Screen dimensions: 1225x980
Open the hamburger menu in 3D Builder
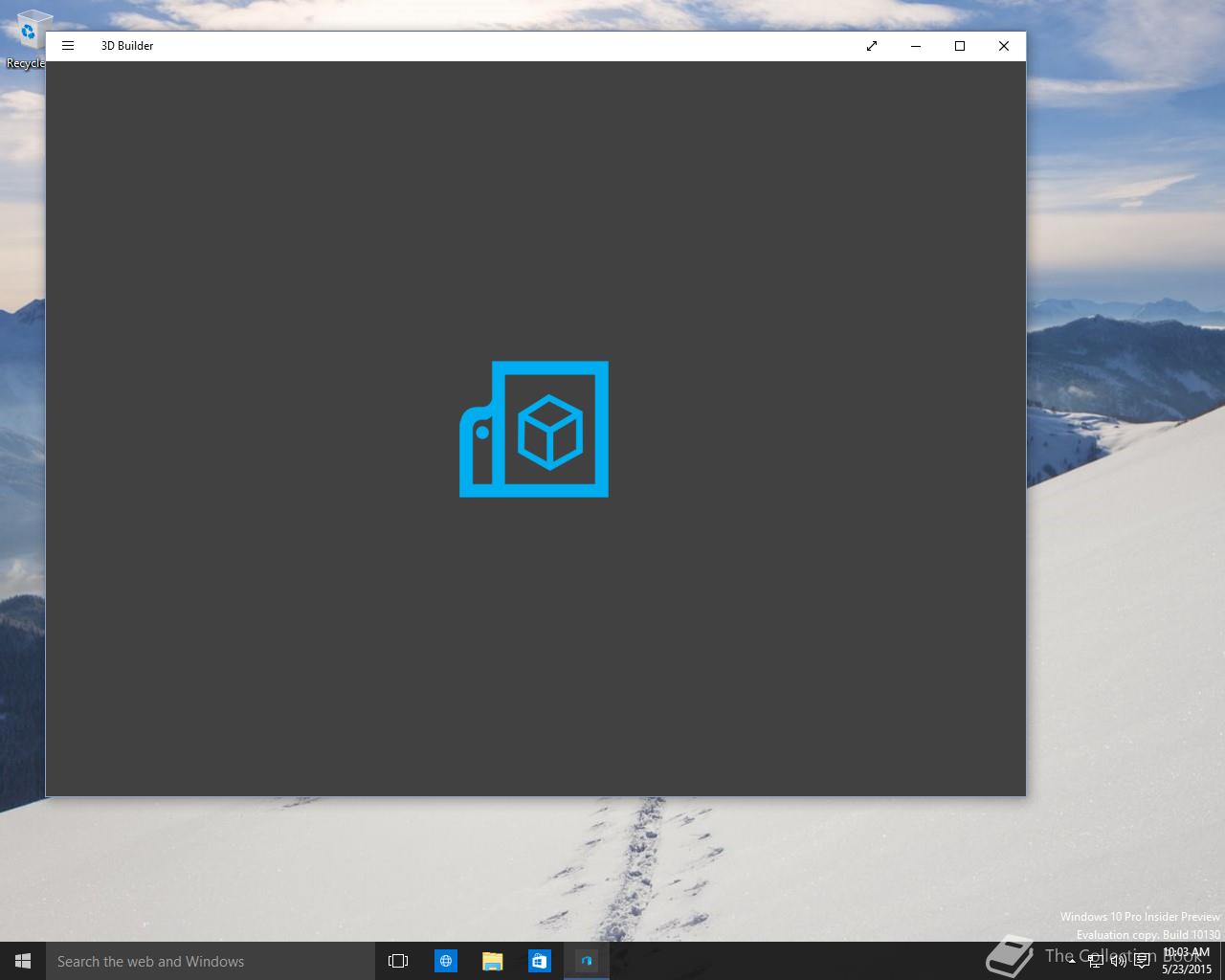pyautogui.click(x=68, y=46)
